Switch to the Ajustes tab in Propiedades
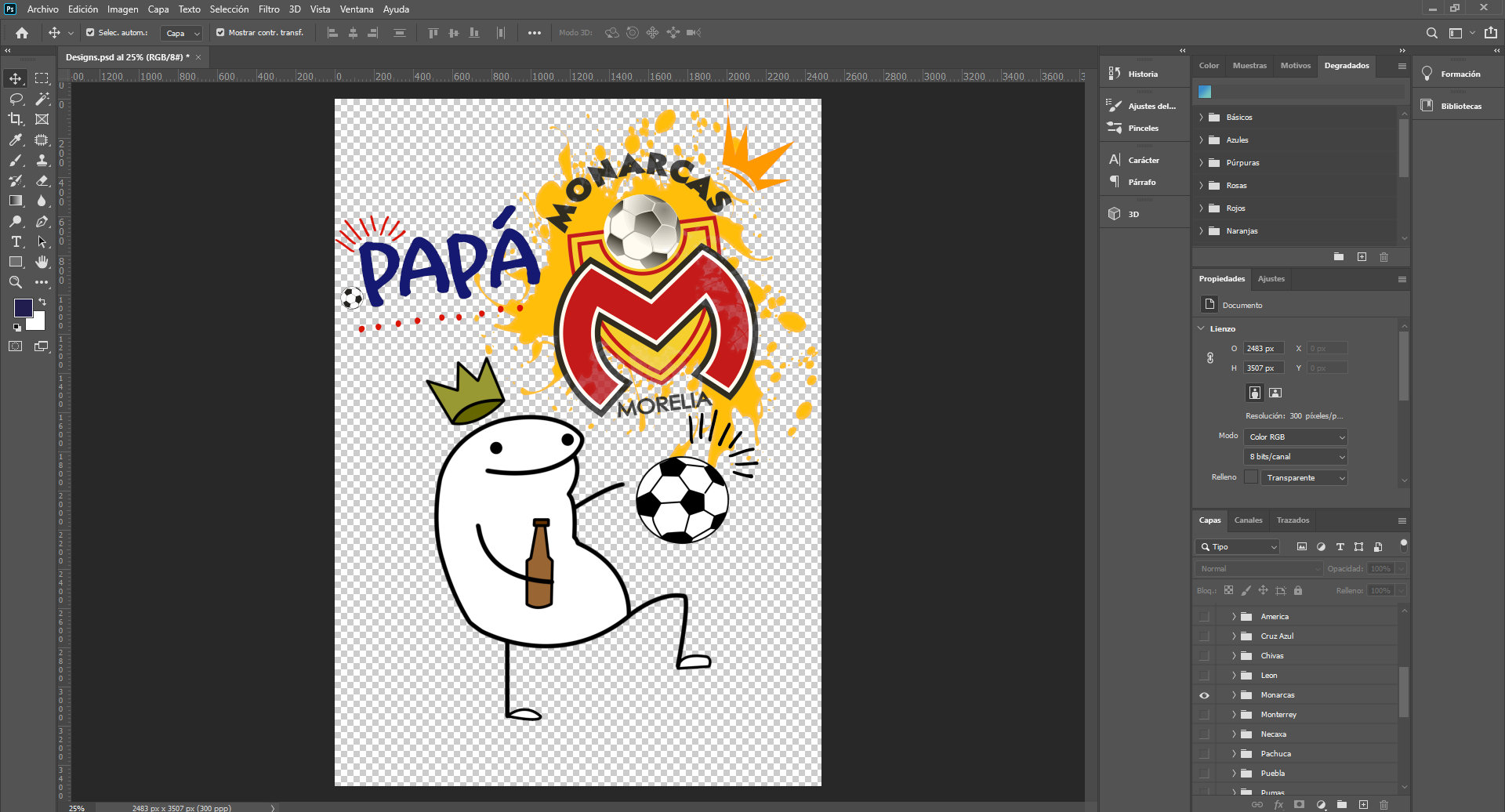The image size is (1505, 812). point(1271,278)
